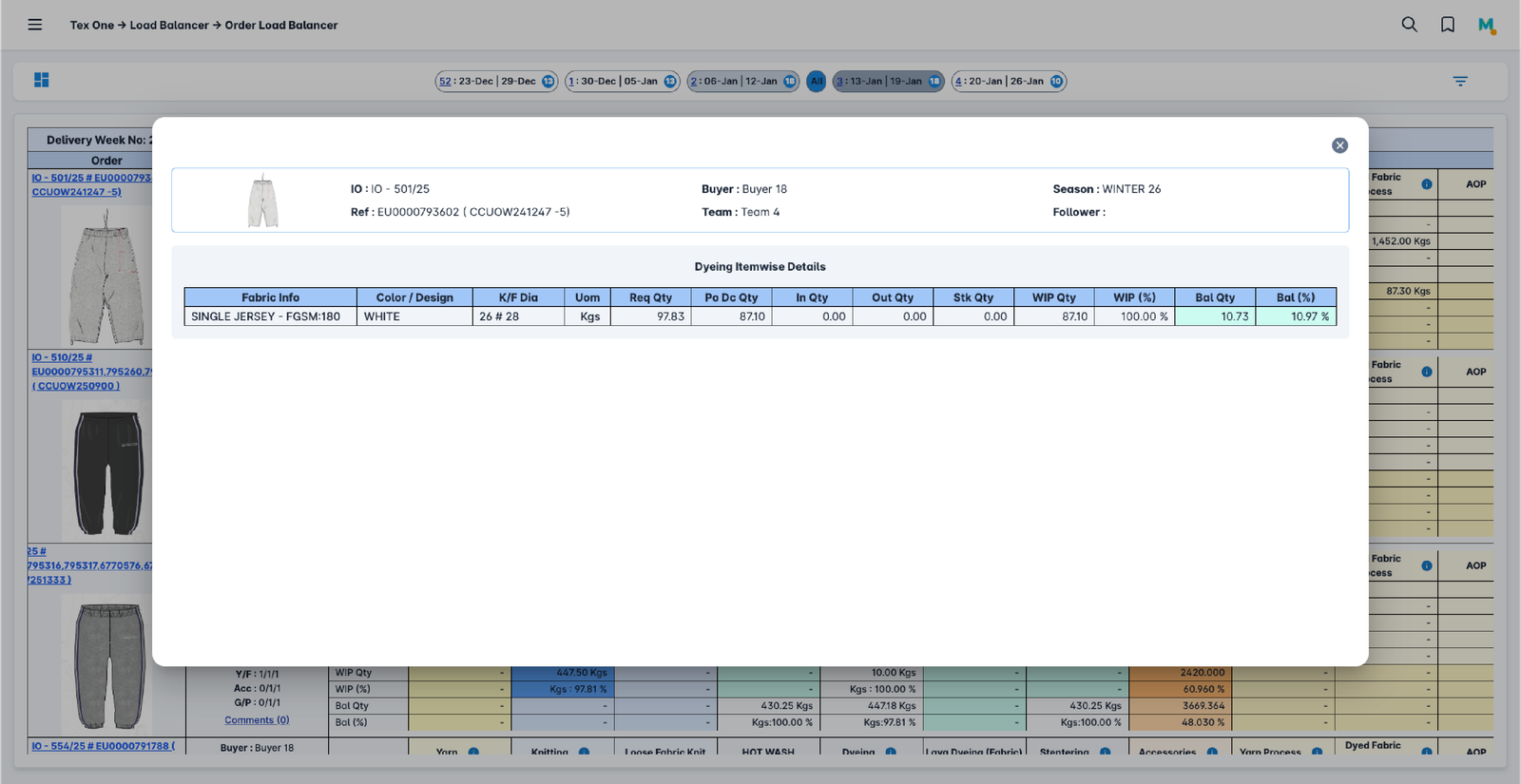Viewport: 1521px width, 784px height.
Task: Select week 3: 13-Jan to 19-Jan
Action: click(887, 82)
